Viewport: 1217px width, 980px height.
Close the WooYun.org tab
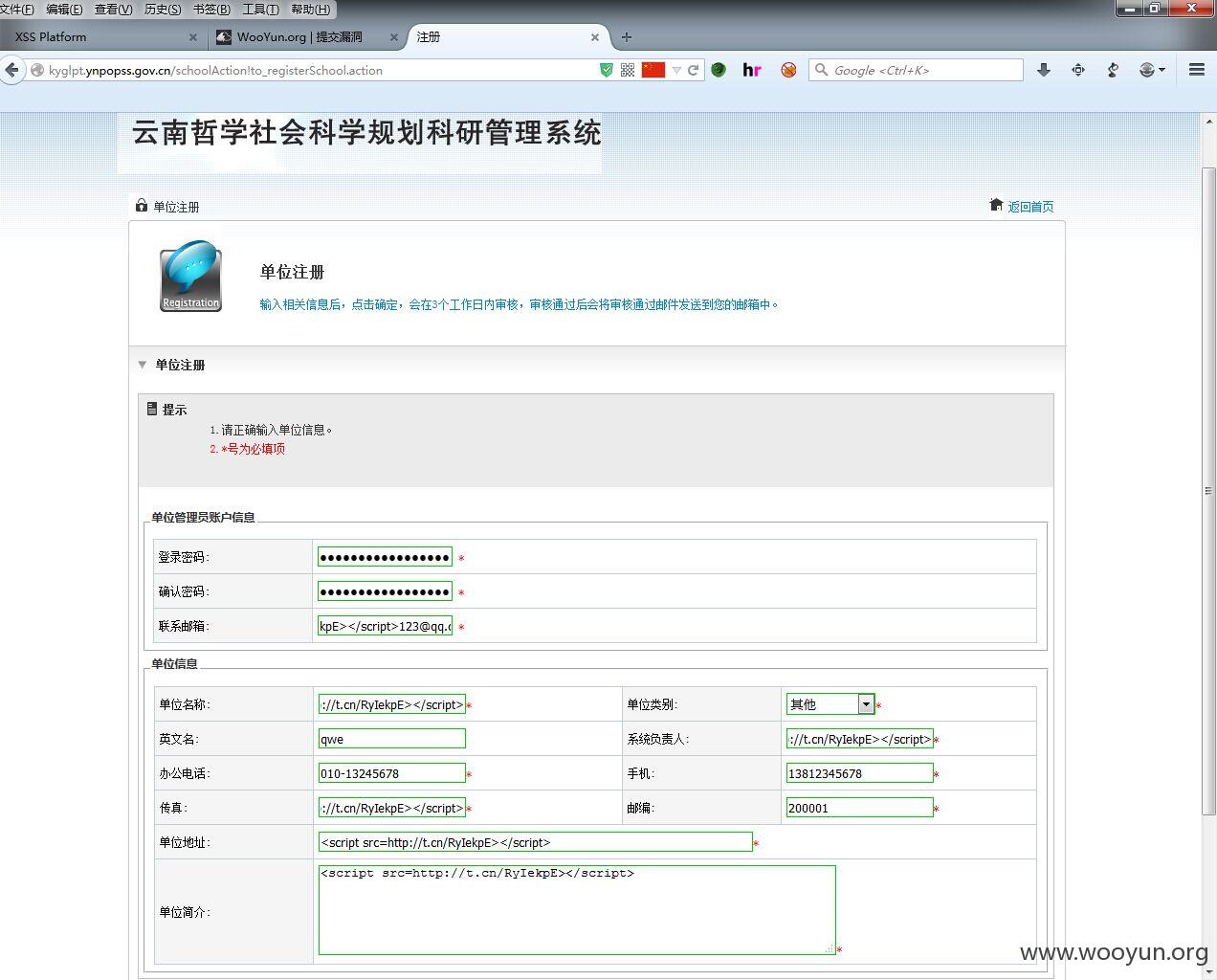coord(394,37)
